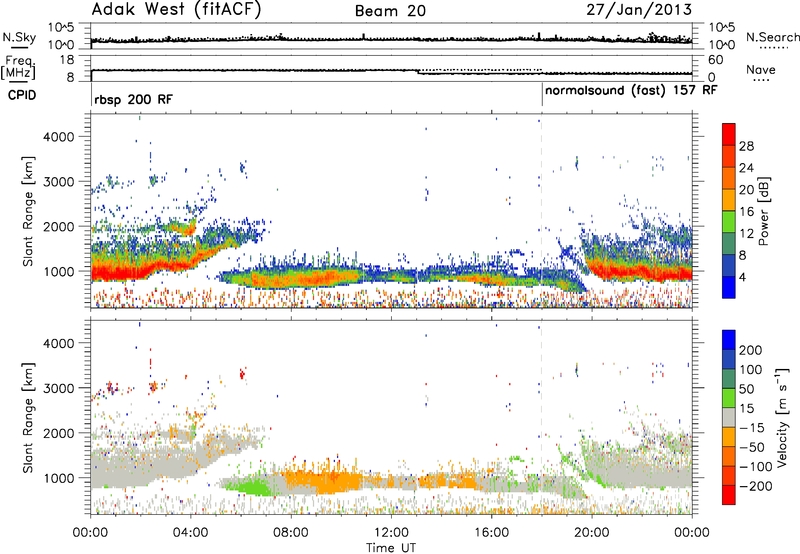Select 'normalsound (fast) 157 RF' CPID text
The width and height of the screenshot is (800, 554).
point(631,90)
